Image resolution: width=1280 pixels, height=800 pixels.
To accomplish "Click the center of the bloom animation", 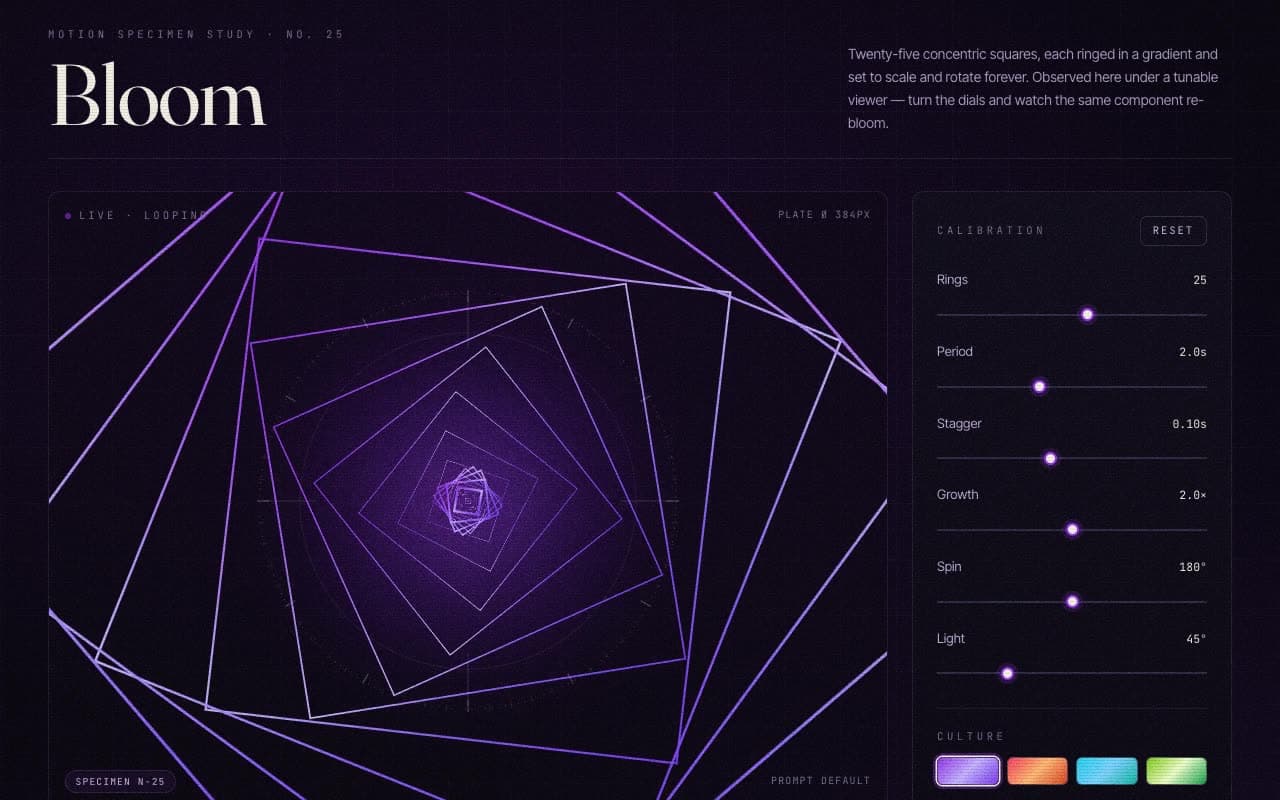I will click(467, 500).
